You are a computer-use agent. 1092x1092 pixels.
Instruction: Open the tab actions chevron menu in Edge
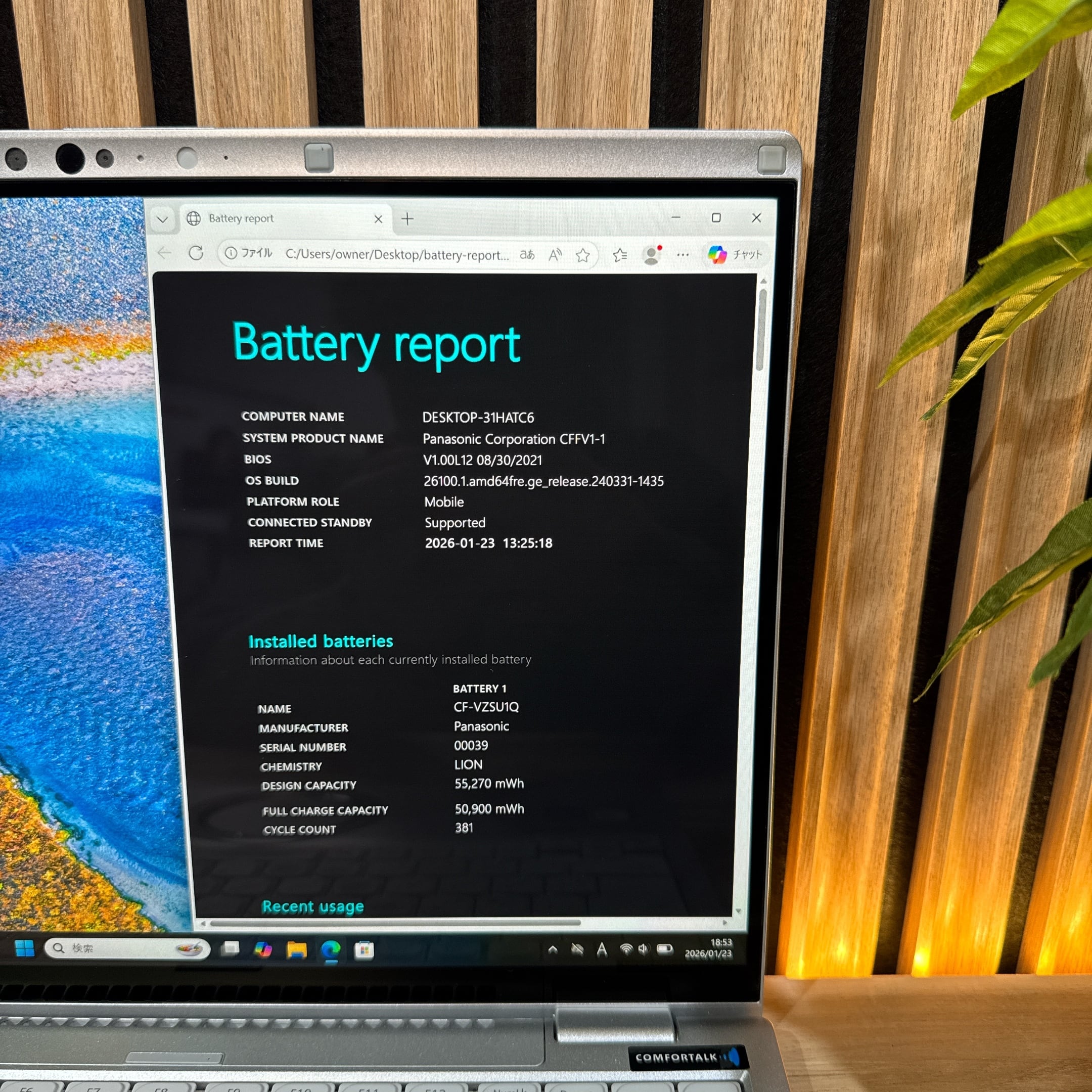click(162, 219)
